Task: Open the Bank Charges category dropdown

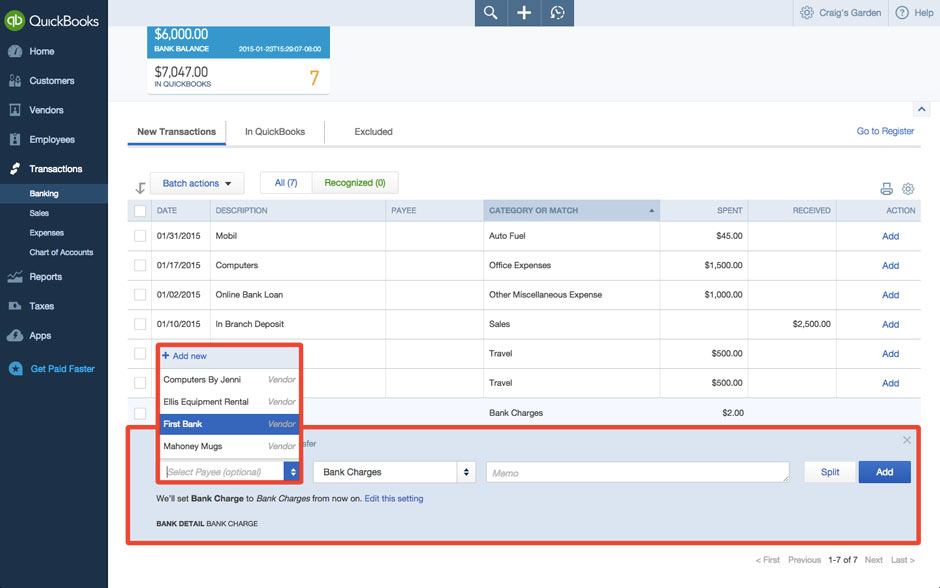Action: coord(393,471)
